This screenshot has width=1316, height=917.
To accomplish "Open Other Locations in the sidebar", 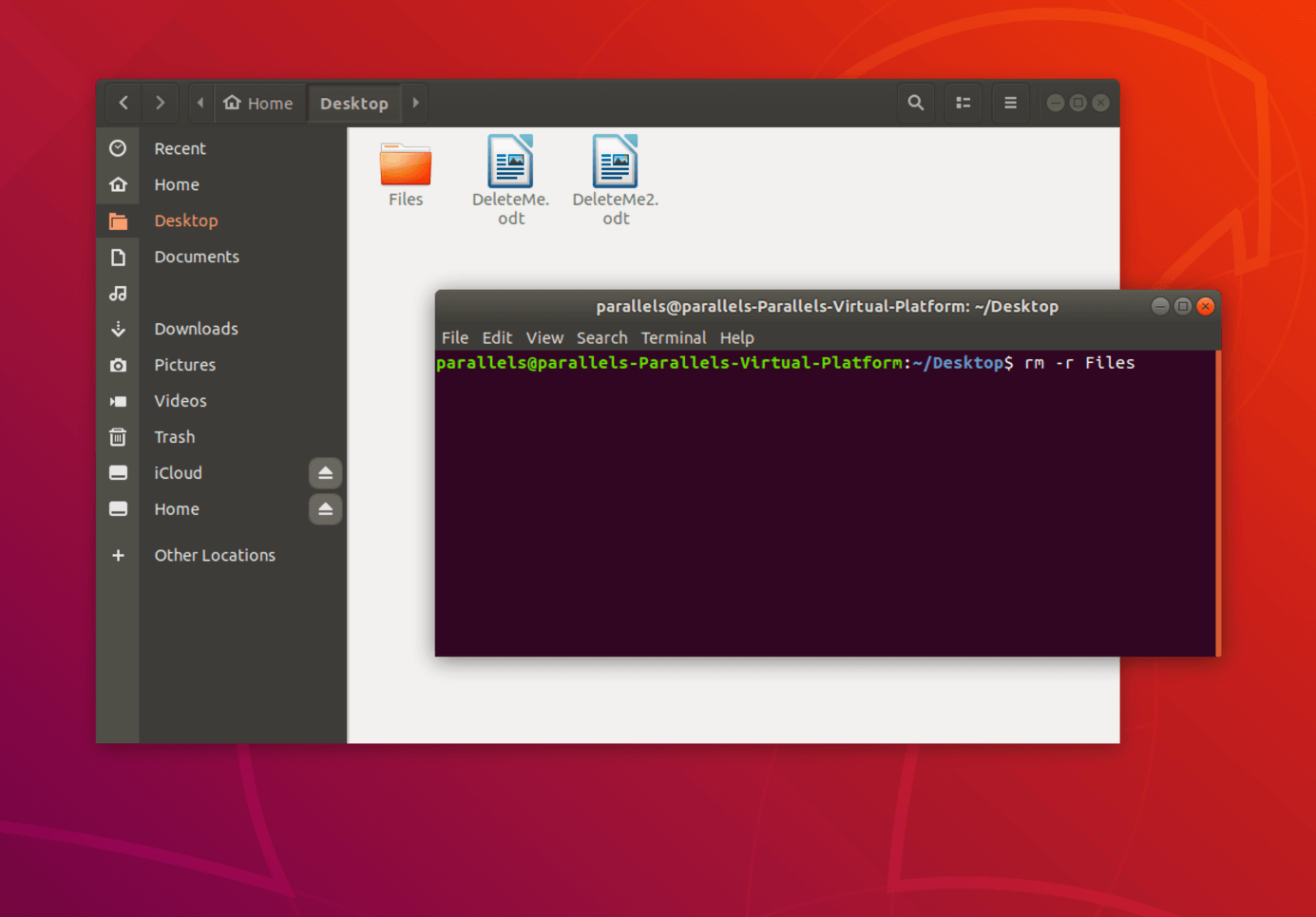I will click(x=214, y=555).
